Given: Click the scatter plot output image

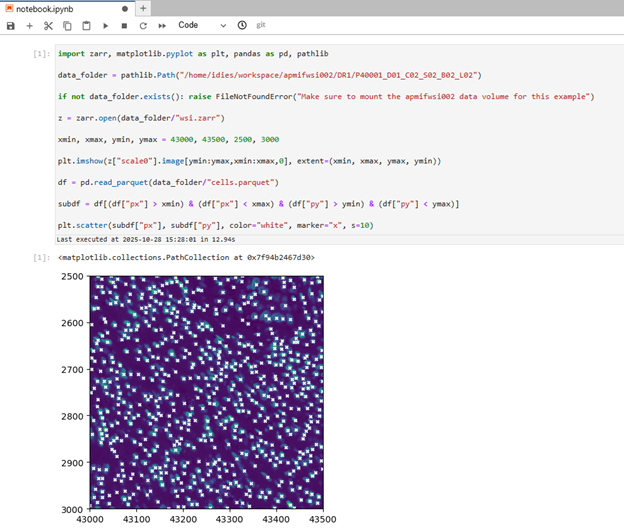Looking at the screenshot, I should click(x=206, y=392).
